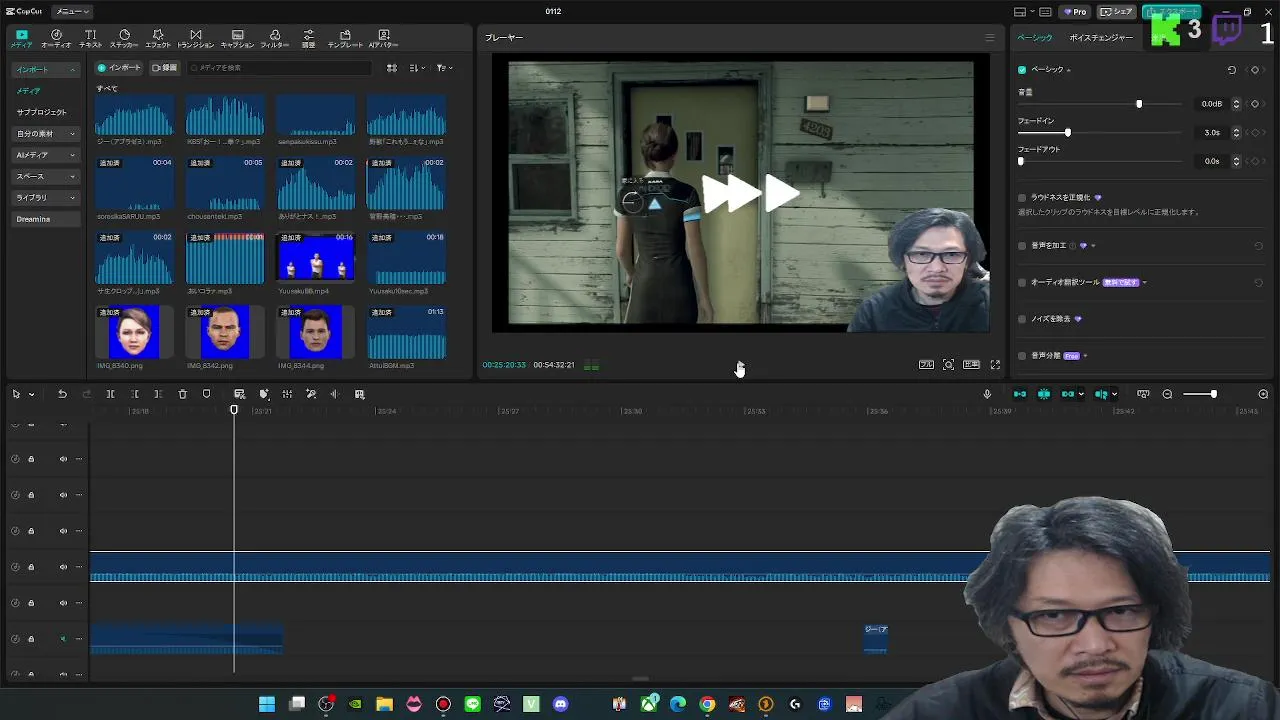Click the フェードイン slider handle

[1068, 132]
